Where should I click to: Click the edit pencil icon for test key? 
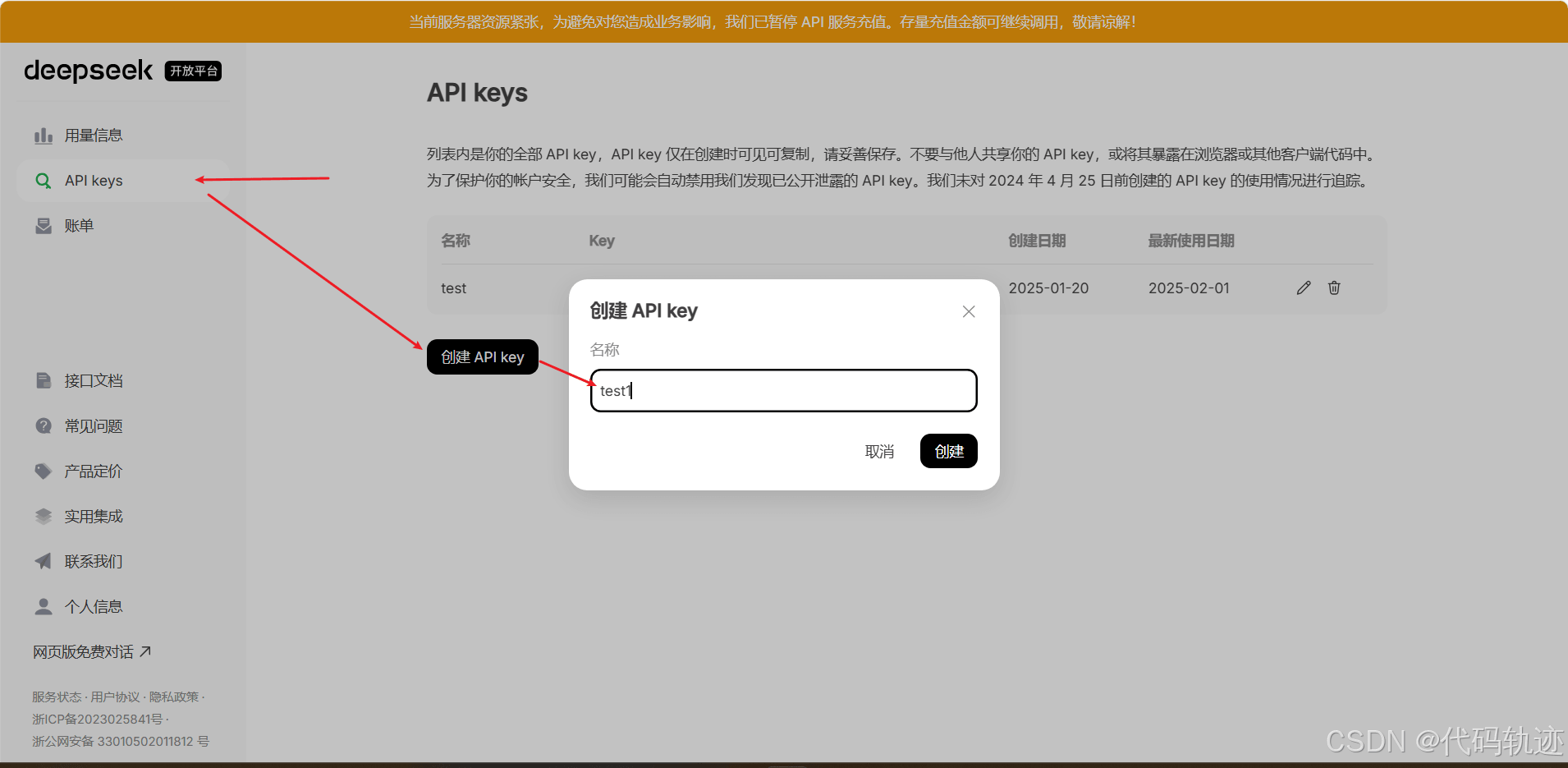(1304, 287)
